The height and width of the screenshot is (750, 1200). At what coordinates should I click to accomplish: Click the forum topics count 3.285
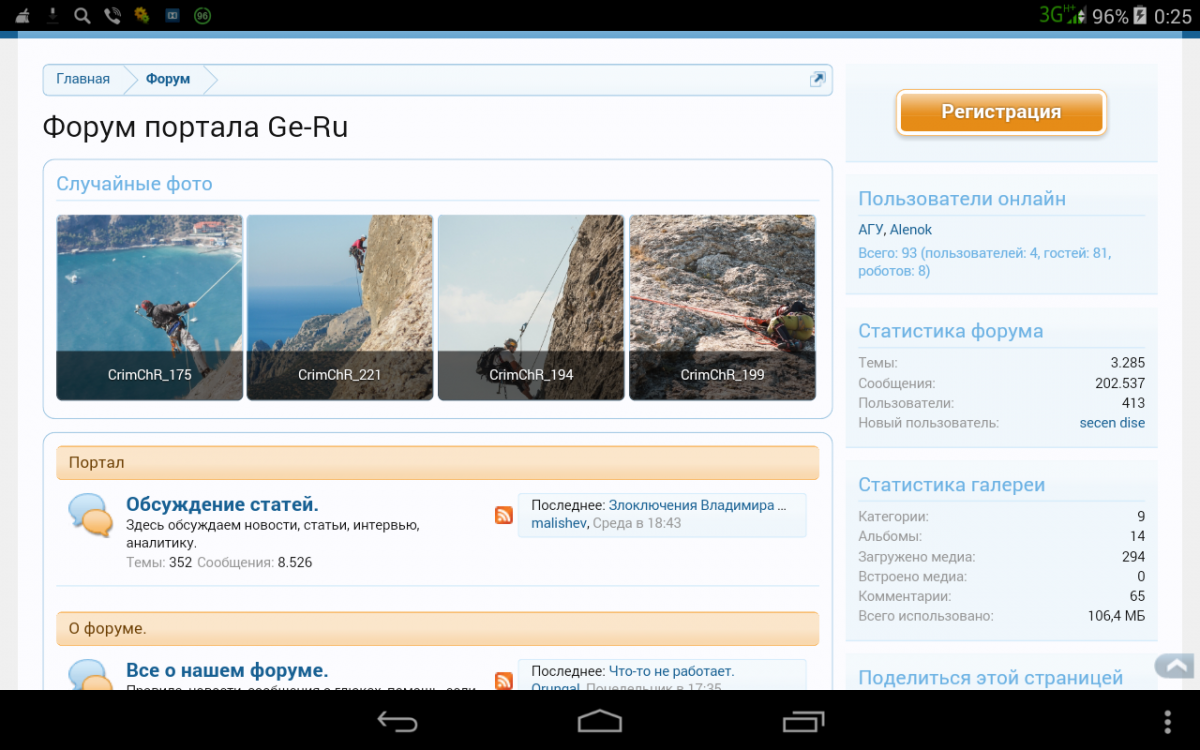(x=1128, y=363)
